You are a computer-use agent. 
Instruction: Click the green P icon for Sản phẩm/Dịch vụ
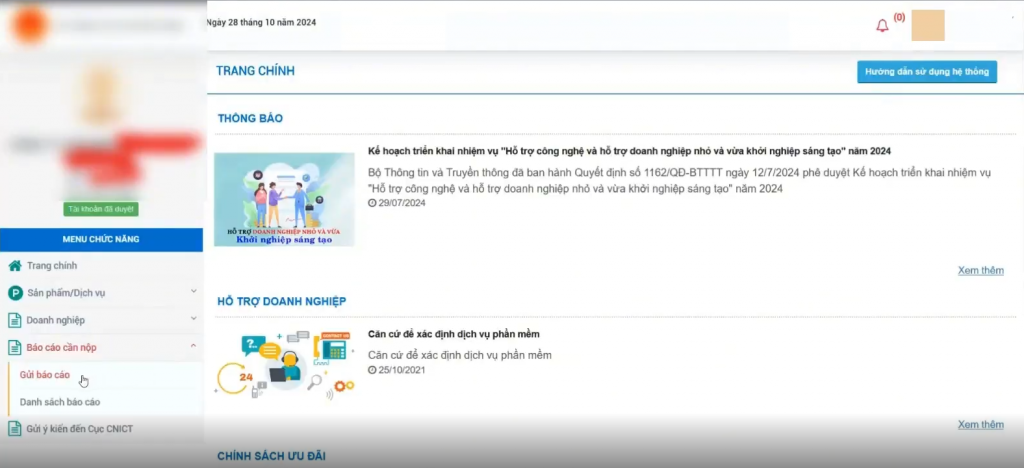[15, 293]
